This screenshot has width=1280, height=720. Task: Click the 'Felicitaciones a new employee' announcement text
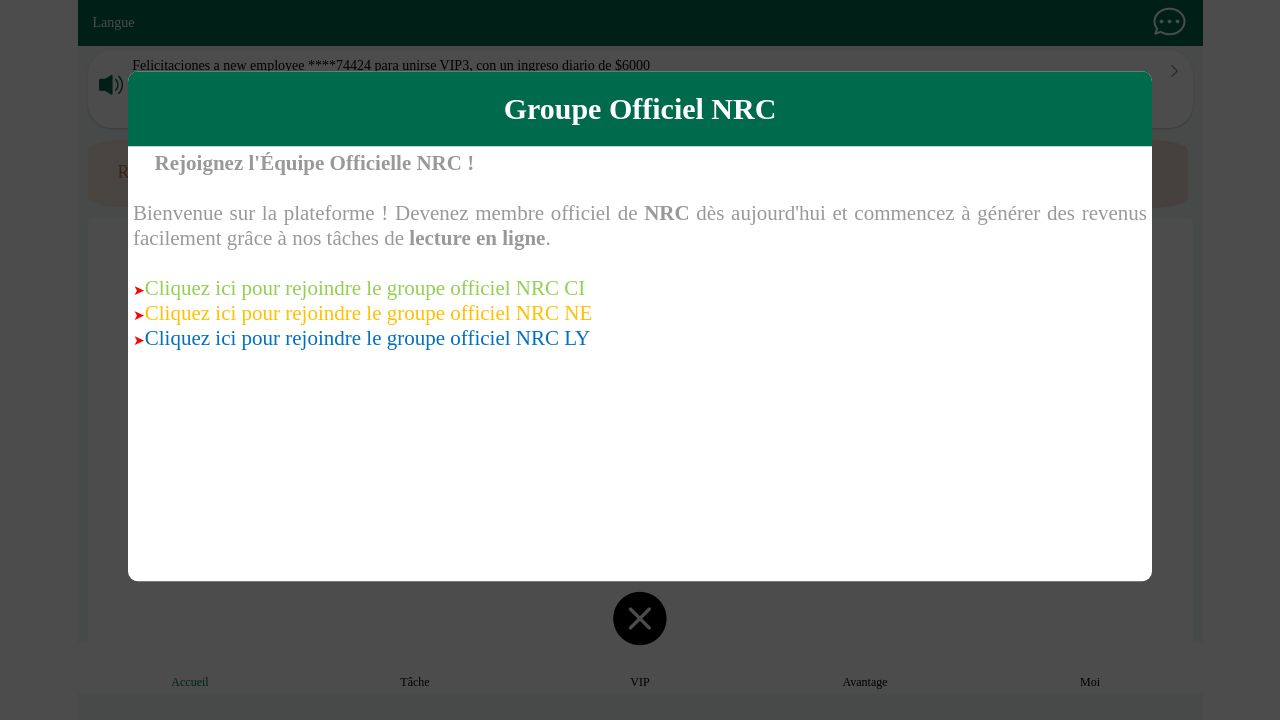(391, 65)
